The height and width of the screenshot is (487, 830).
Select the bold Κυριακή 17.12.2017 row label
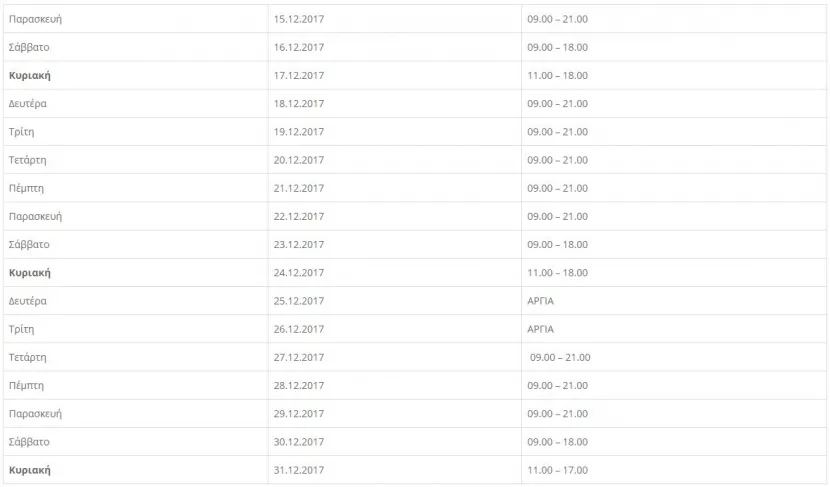click(30, 76)
